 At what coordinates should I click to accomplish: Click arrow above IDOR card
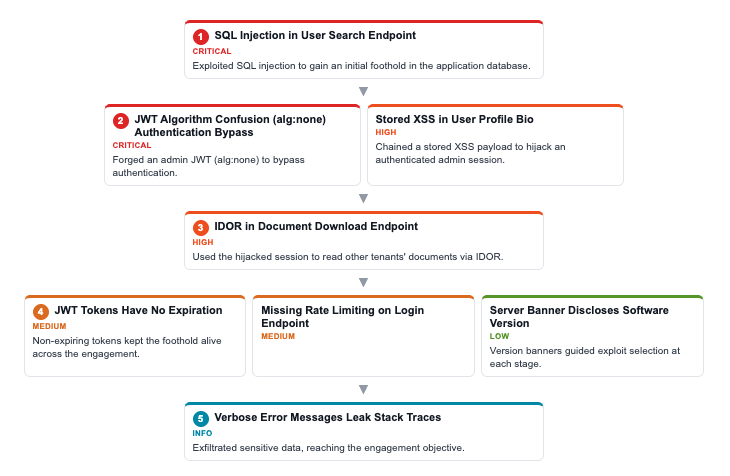tap(364, 198)
